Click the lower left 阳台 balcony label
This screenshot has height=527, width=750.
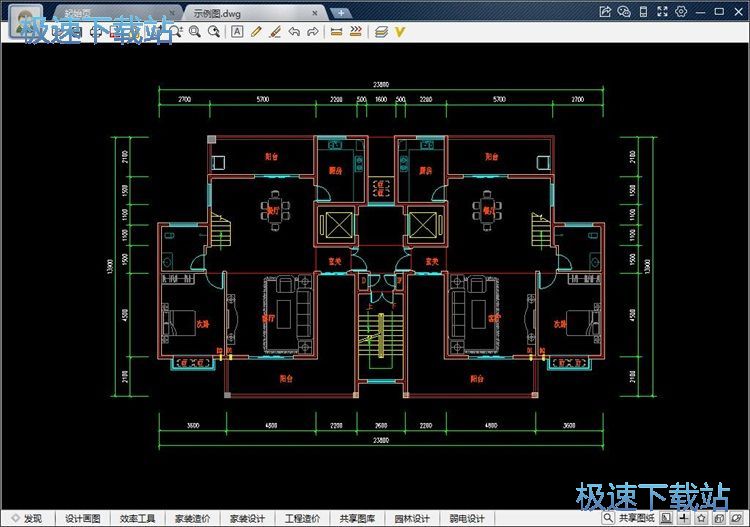(x=286, y=379)
